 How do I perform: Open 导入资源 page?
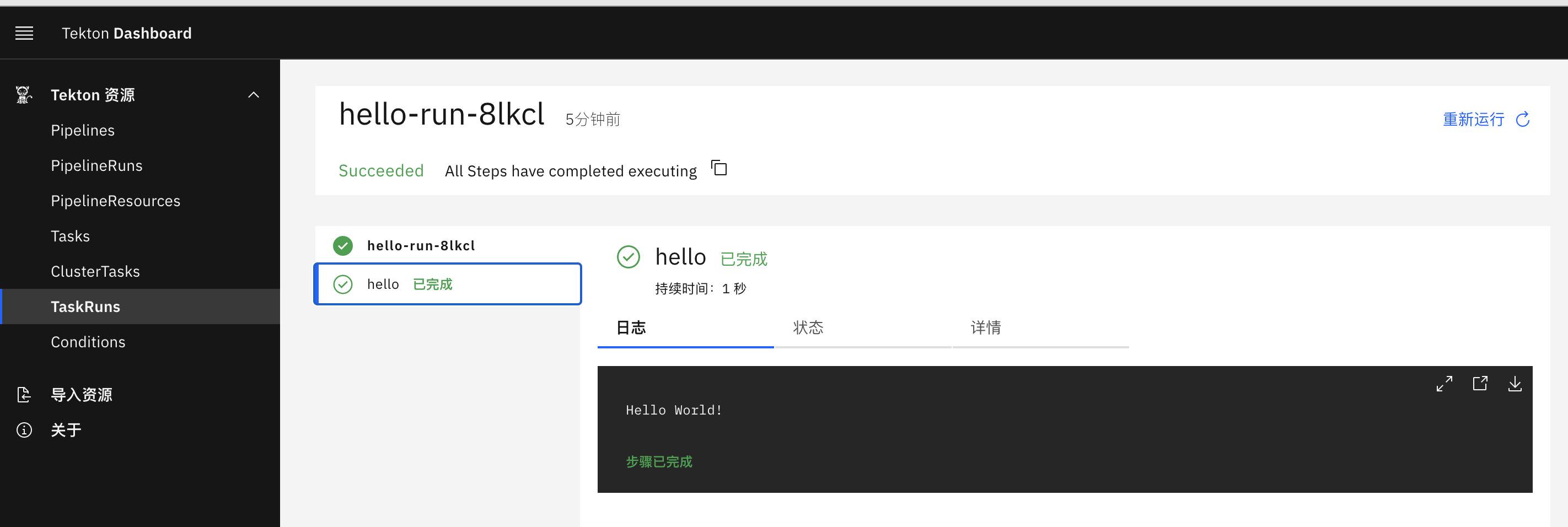coord(140,395)
